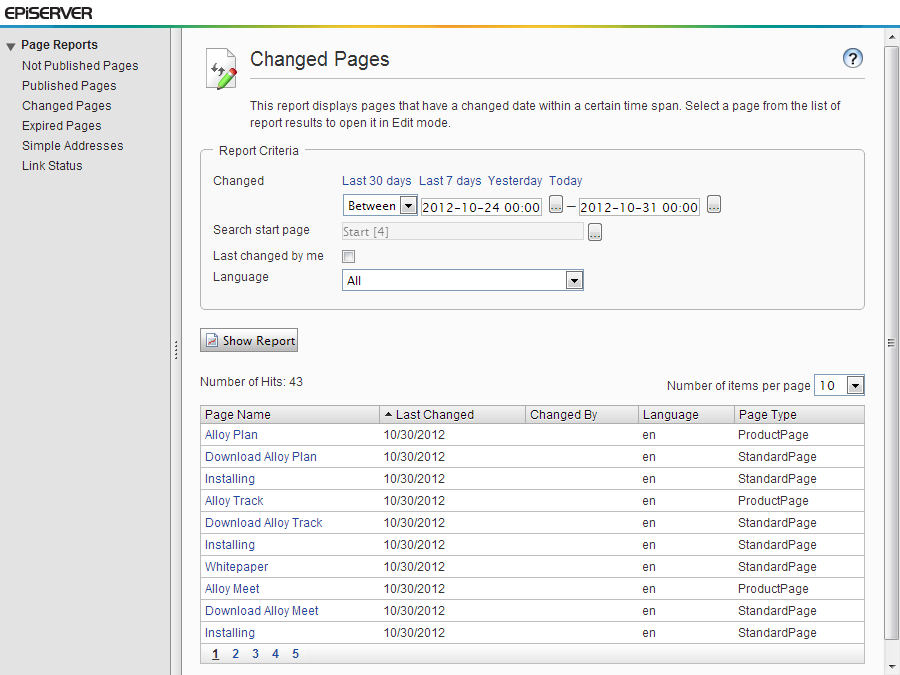This screenshot has width=900, height=675.
Task: Select Changed Pages in the sidebar
Action: pos(67,106)
